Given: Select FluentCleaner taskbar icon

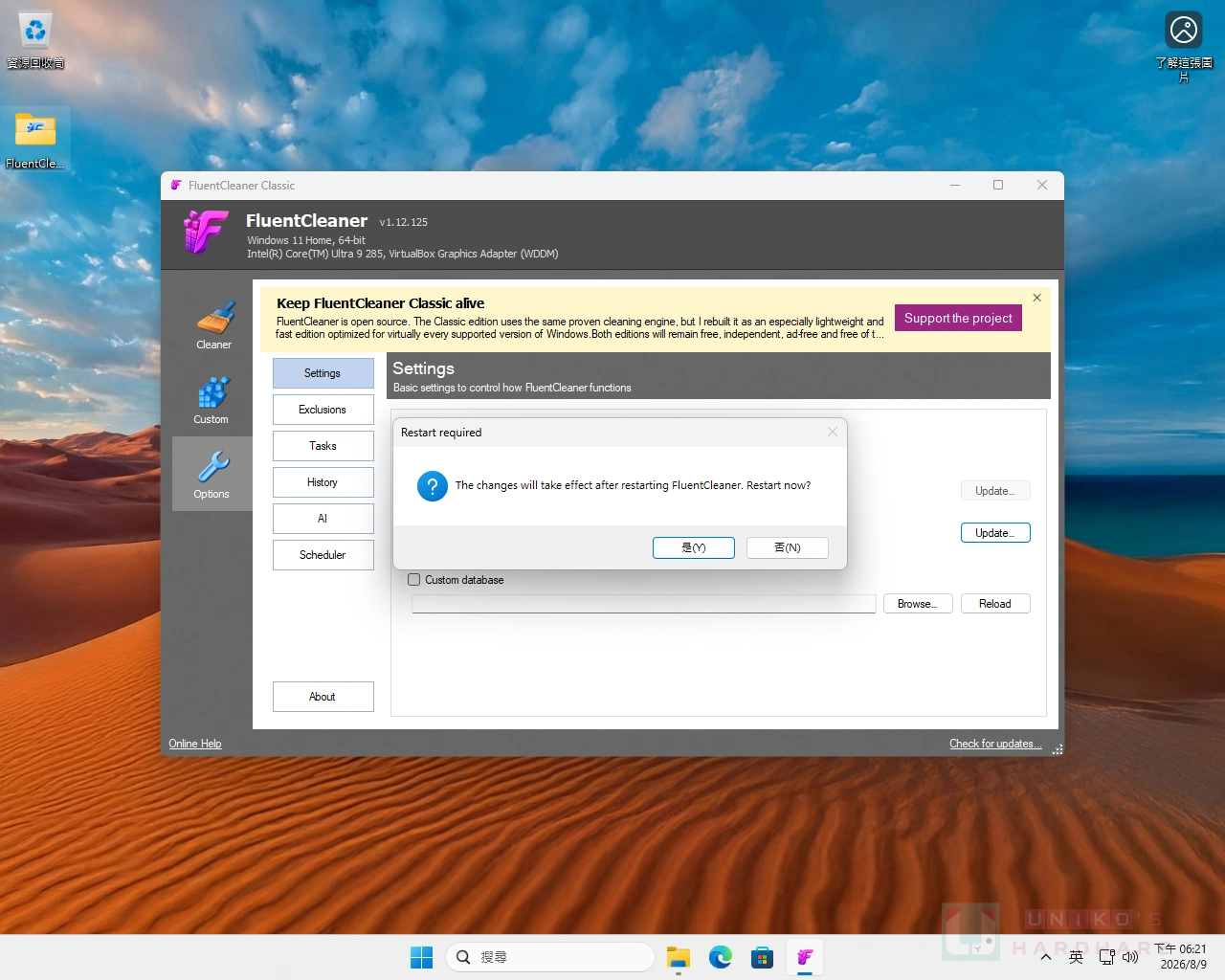Looking at the screenshot, I should 805,957.
